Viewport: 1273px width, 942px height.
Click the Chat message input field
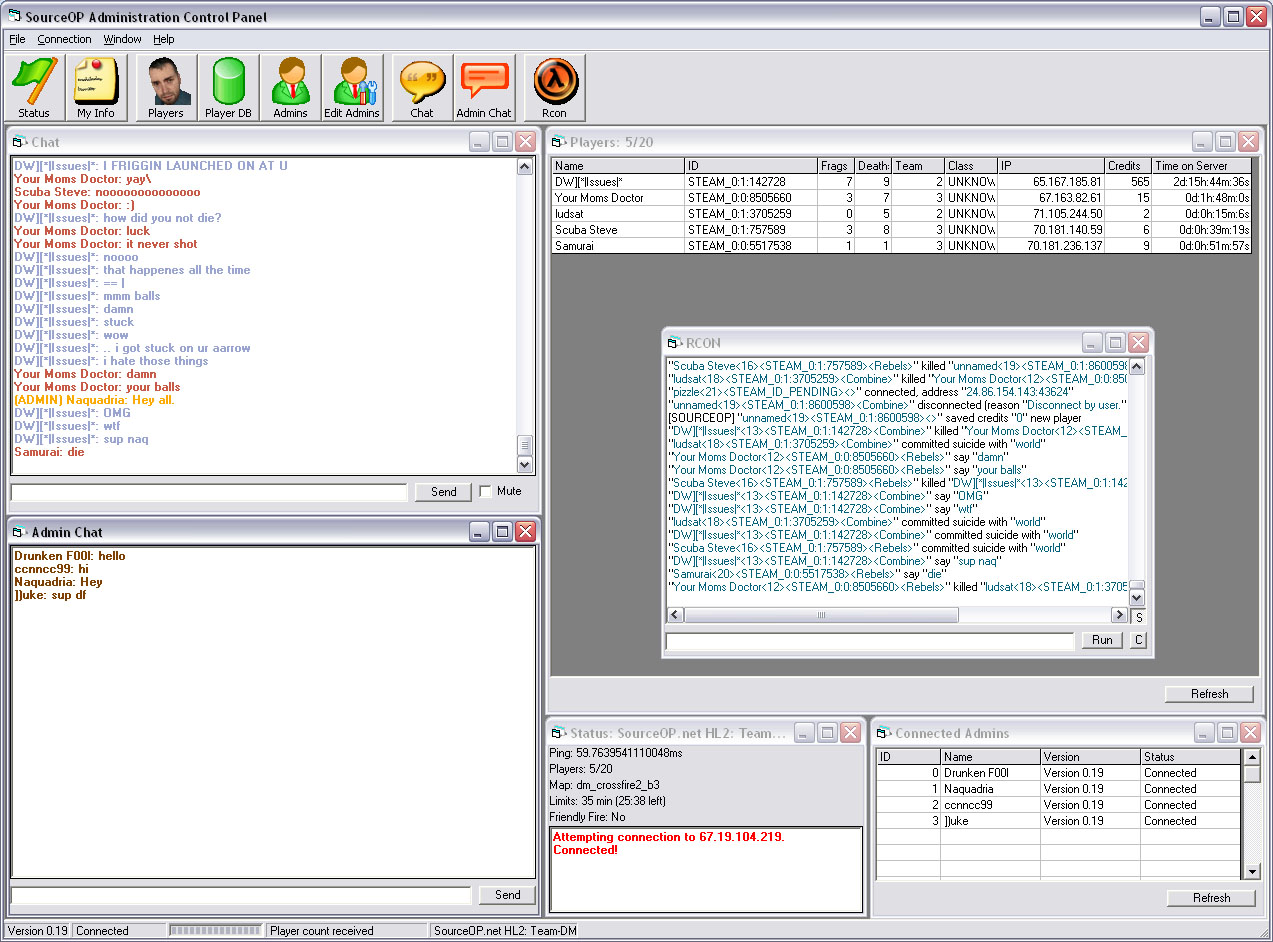(x=209, y=492)
